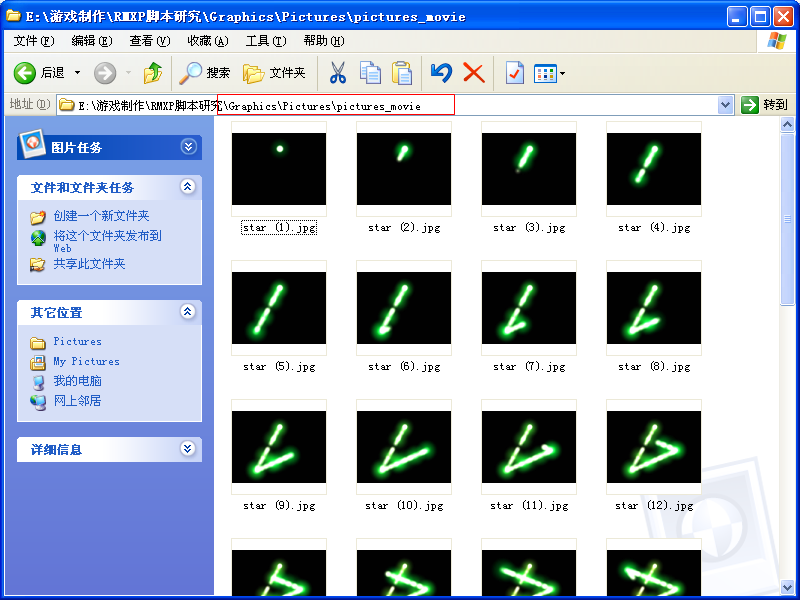Click the greyed Forward arrow button

pos(105,73)
